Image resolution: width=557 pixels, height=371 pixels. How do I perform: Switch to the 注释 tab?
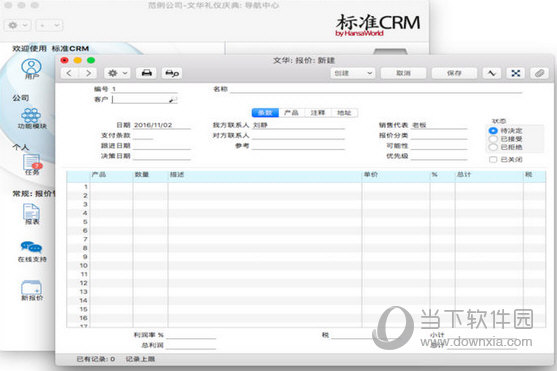pyautogui.click(x=318, y=113)
